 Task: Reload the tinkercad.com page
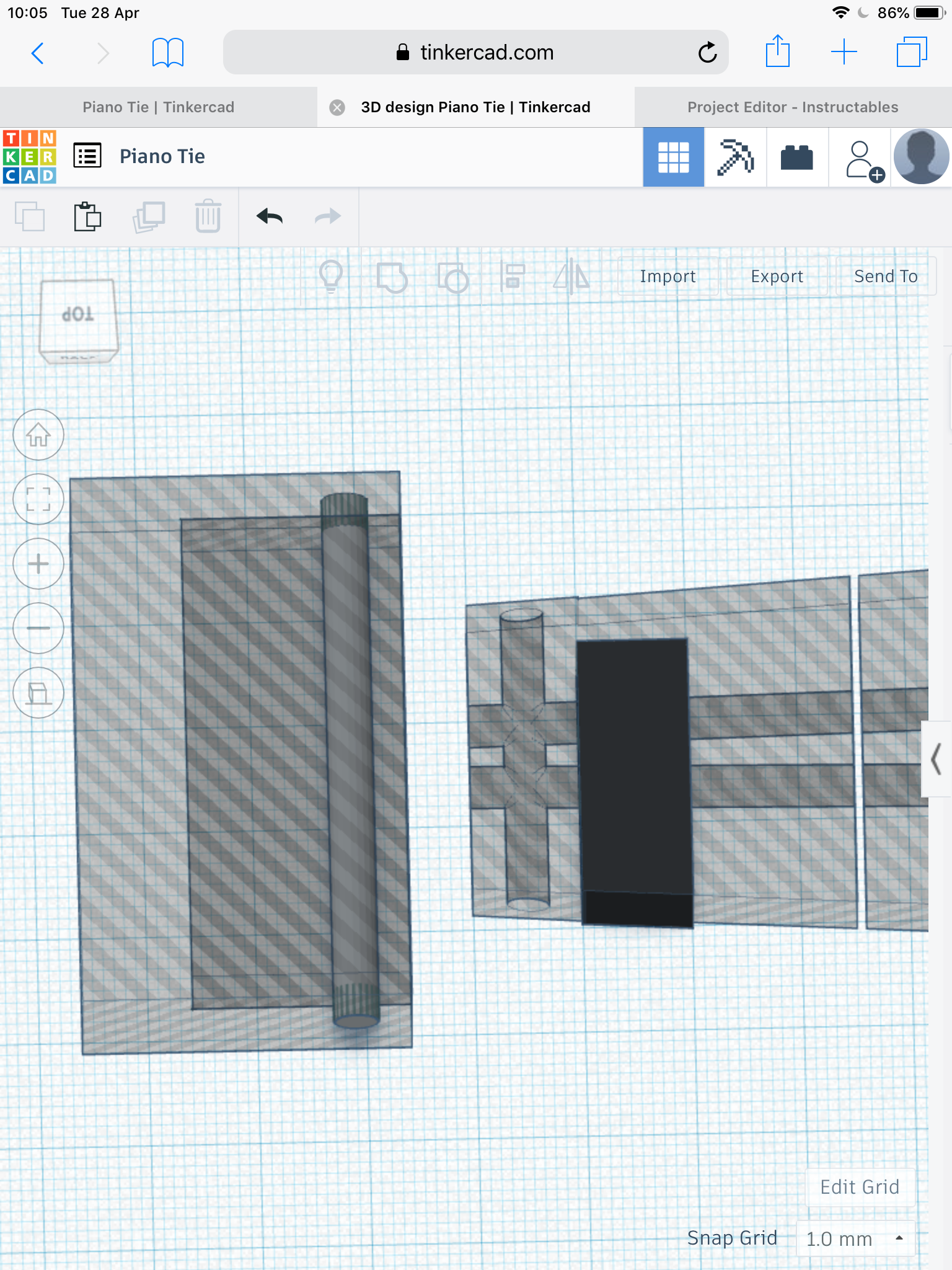pyautogui.click(x=707, y=53)
